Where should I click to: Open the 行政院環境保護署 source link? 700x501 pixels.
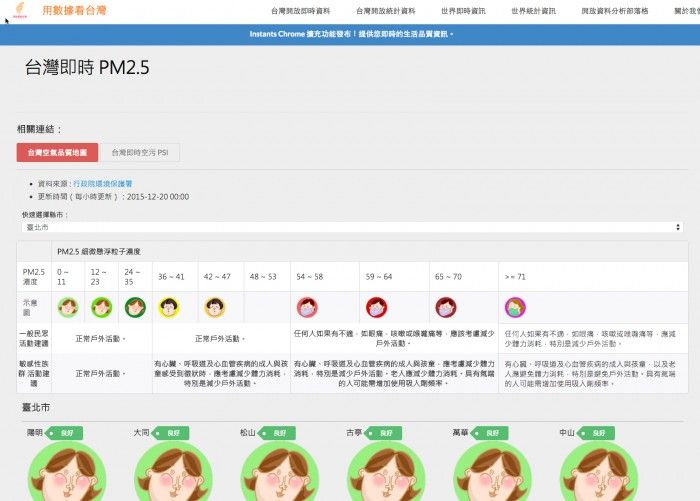[102, 185]
